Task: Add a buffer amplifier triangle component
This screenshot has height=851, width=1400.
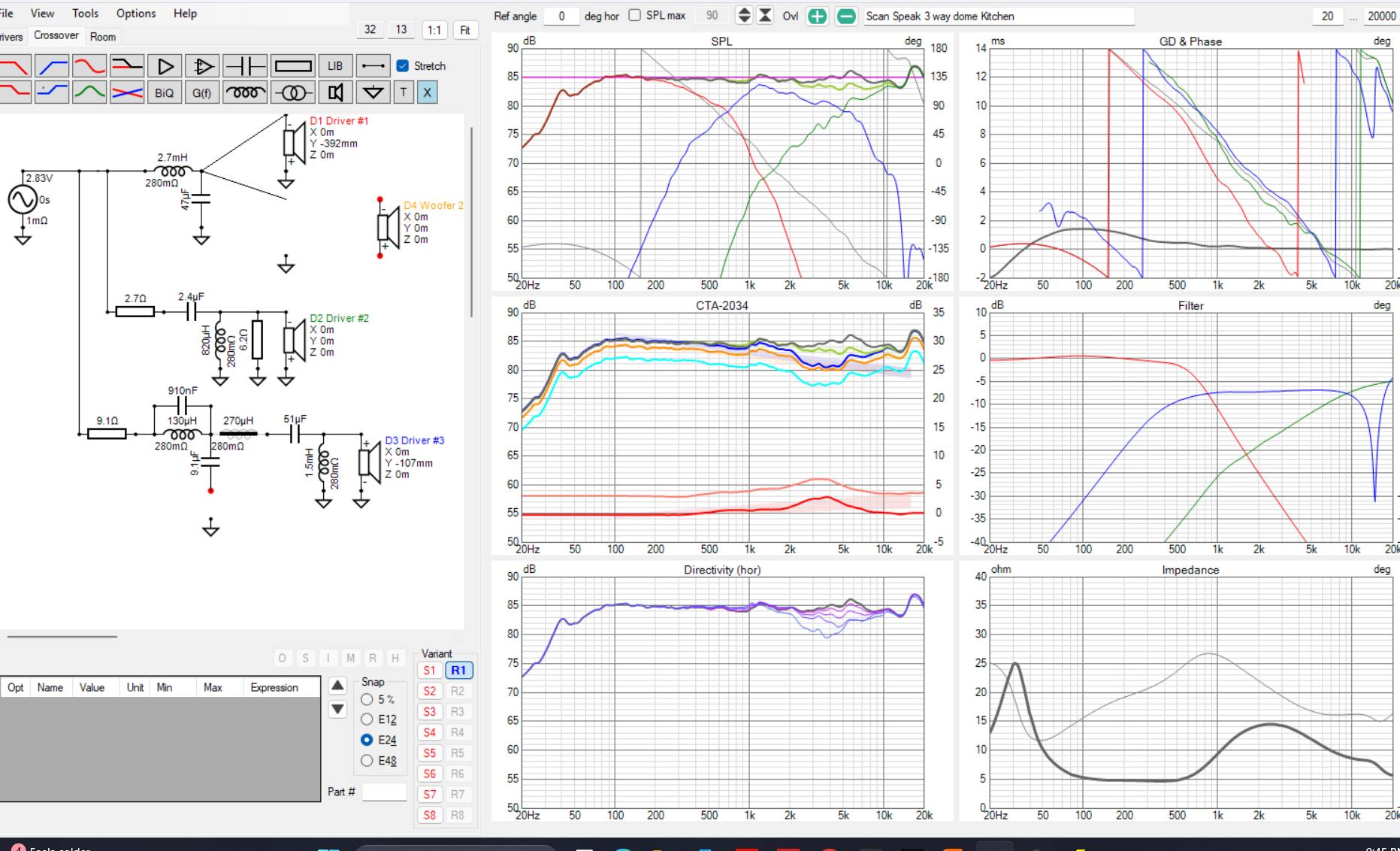Action: click(165, 66)
